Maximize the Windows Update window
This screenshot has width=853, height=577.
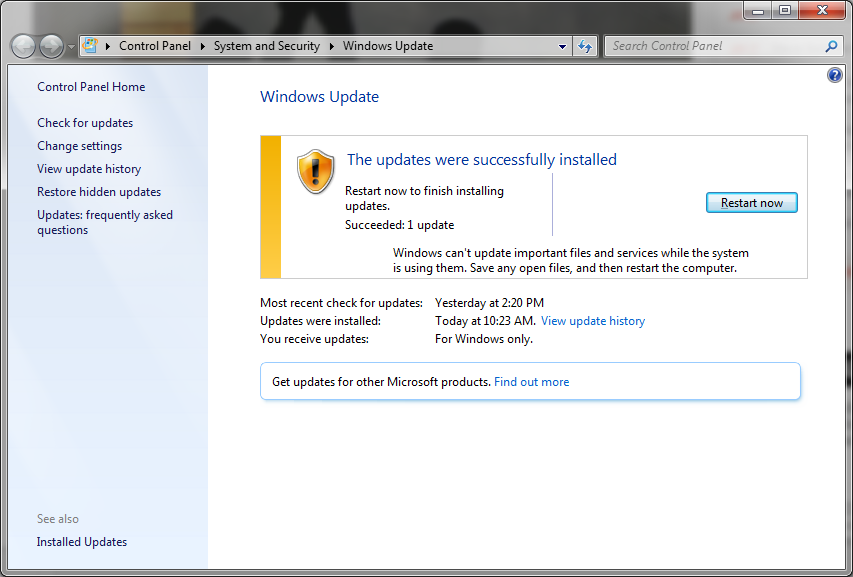[x=784, y=11]
